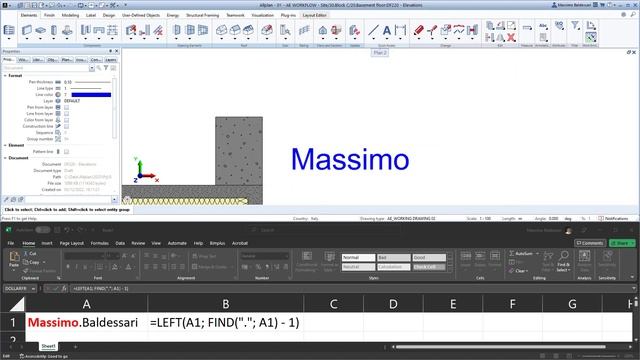Open the Page Layout tab in Excel
This screenshot has width=640, height=360.
tap(72, 243)
